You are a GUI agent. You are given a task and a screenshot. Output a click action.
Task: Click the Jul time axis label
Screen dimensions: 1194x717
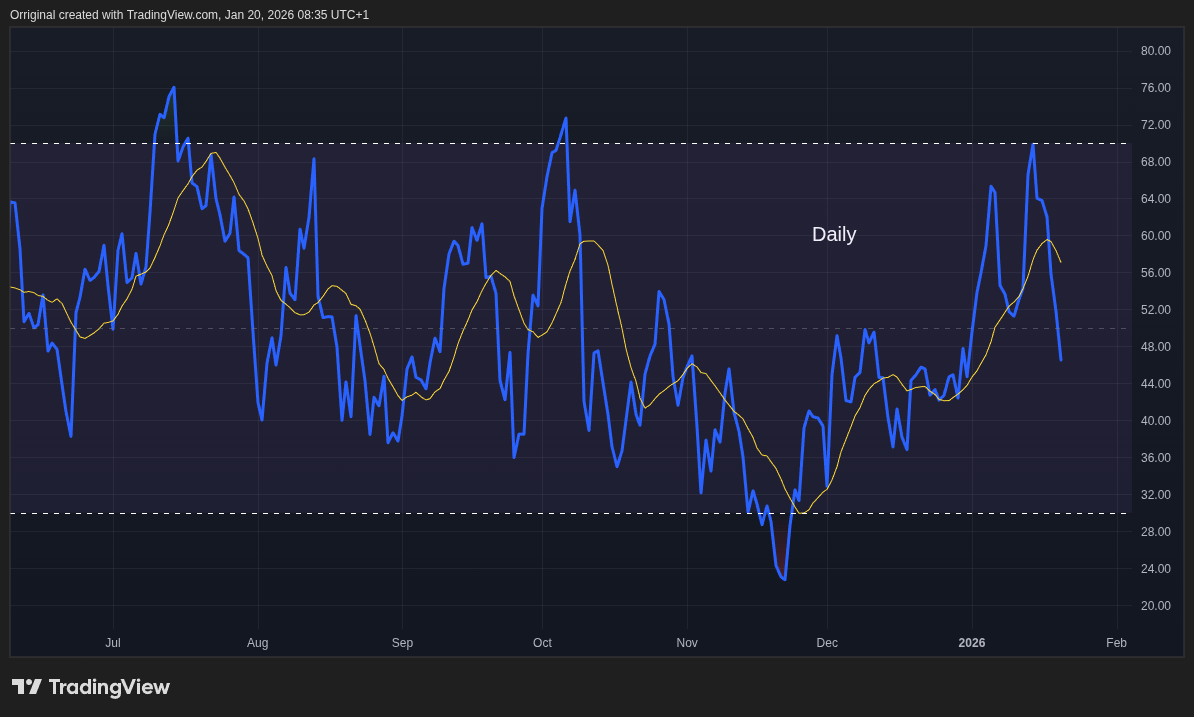tap(113, 643)
